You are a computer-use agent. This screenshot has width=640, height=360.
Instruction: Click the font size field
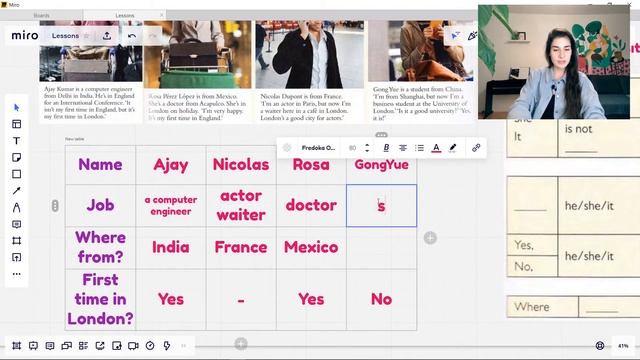tap(353, 148)
